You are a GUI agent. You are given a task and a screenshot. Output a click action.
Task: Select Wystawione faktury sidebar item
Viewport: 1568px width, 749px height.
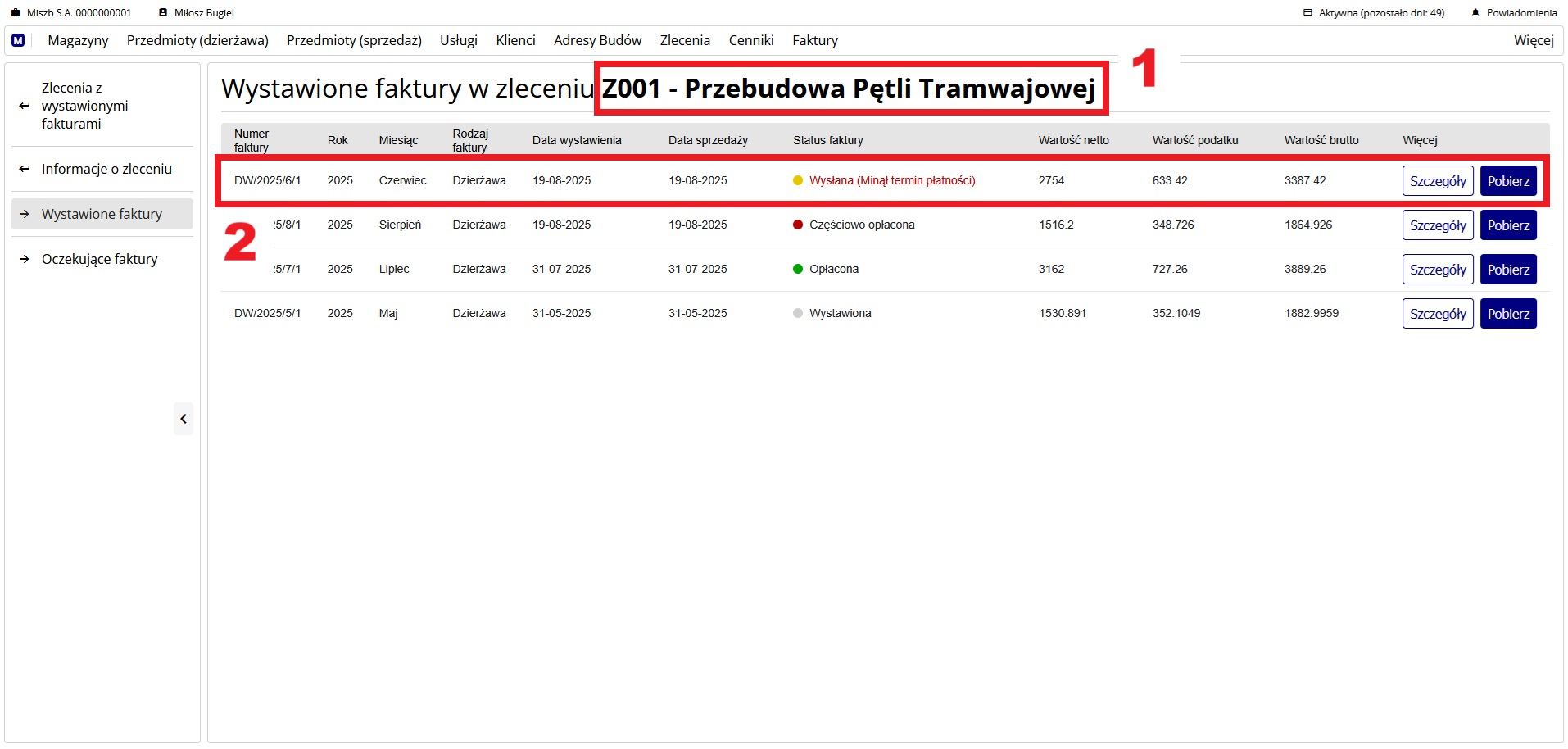(102, 214)
